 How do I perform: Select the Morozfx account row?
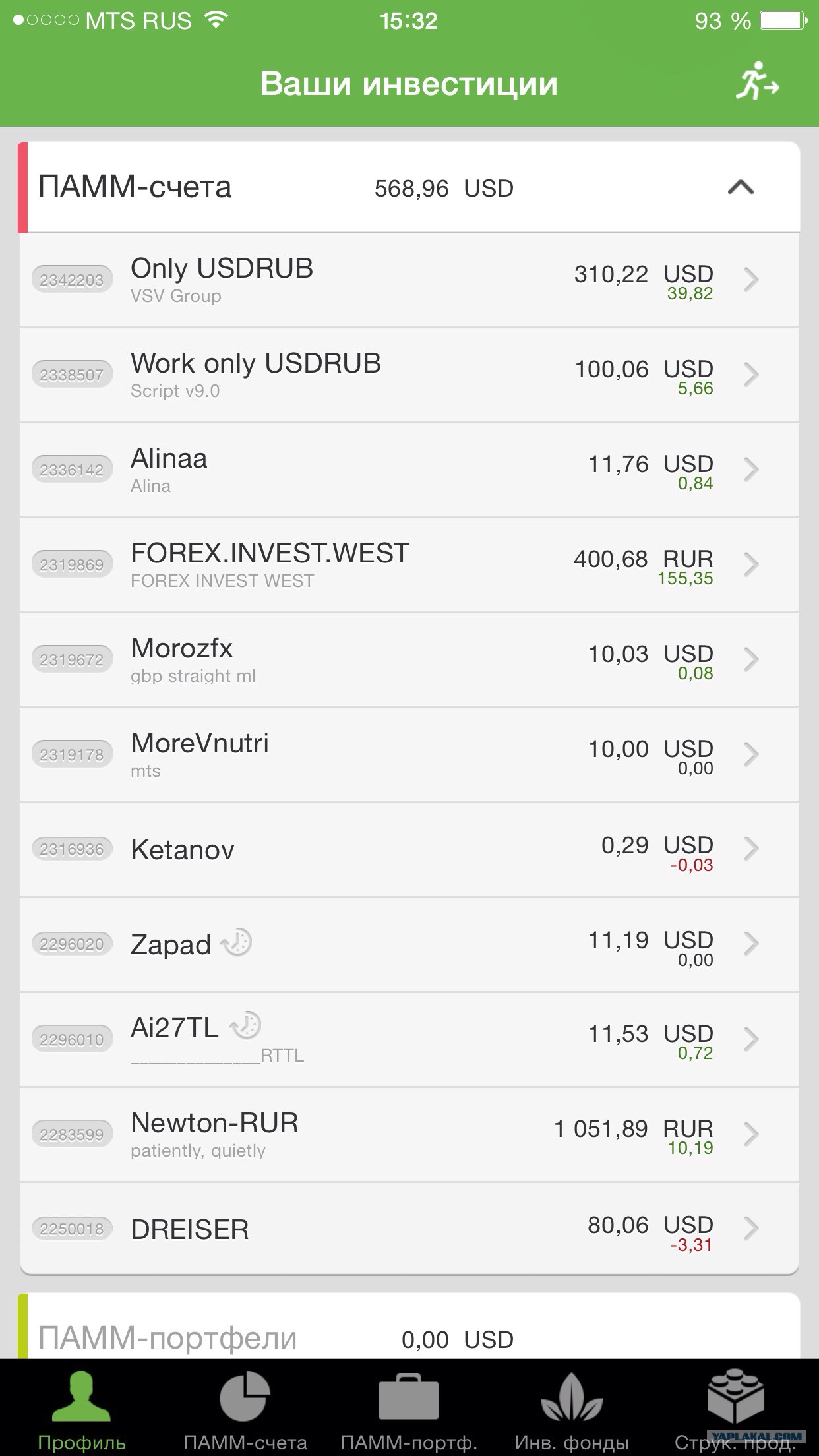point(409,659)
